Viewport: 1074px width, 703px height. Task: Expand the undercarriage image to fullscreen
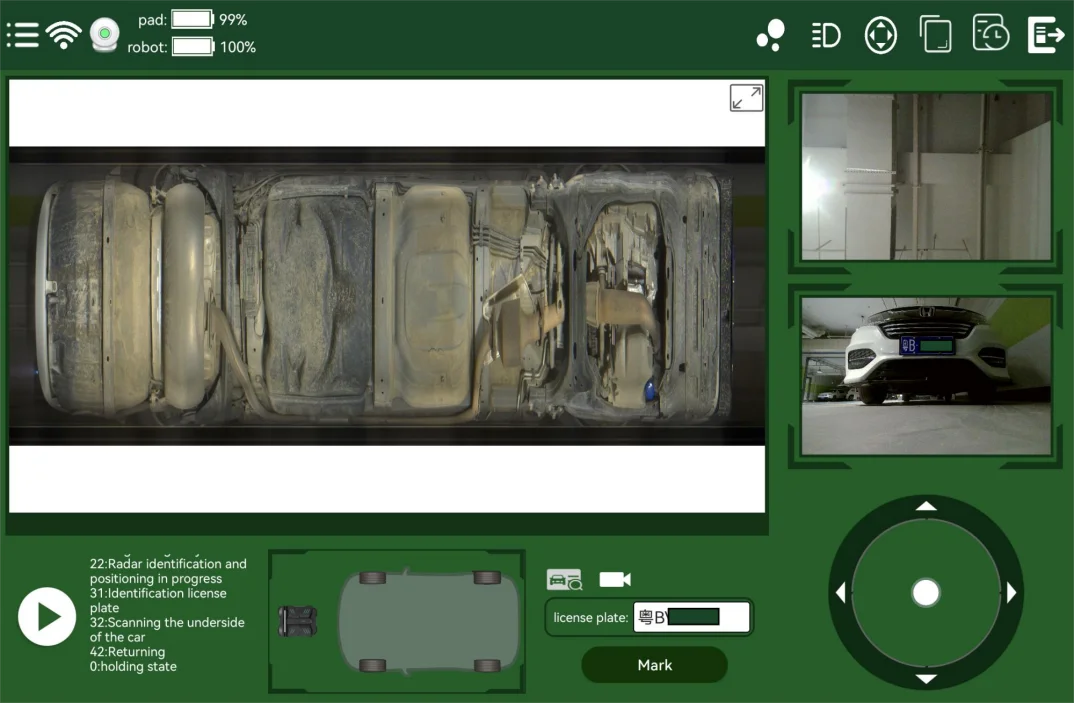point(746,98)
